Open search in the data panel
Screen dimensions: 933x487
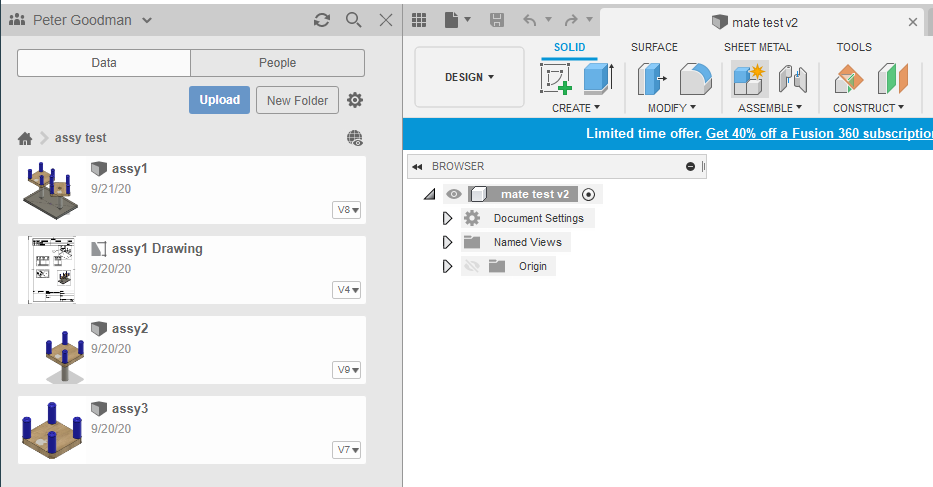pyautogui.click(x=353, y=20)
